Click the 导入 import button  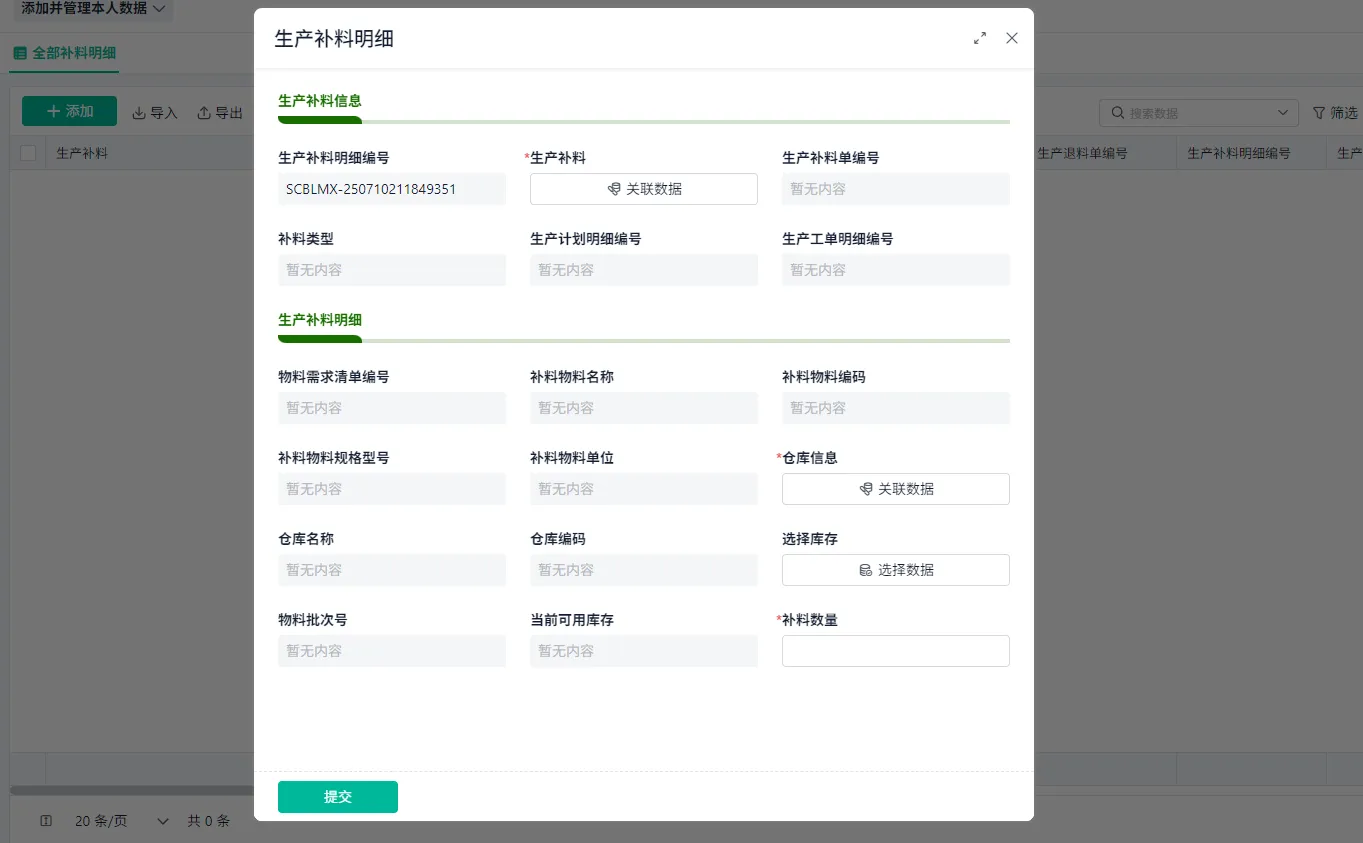(155, 113)
